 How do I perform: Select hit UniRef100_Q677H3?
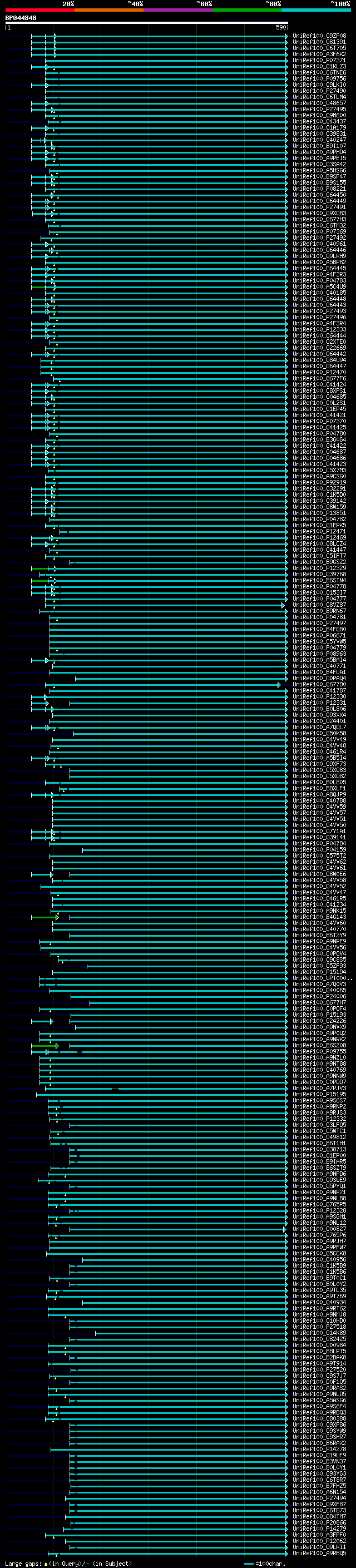319,220
